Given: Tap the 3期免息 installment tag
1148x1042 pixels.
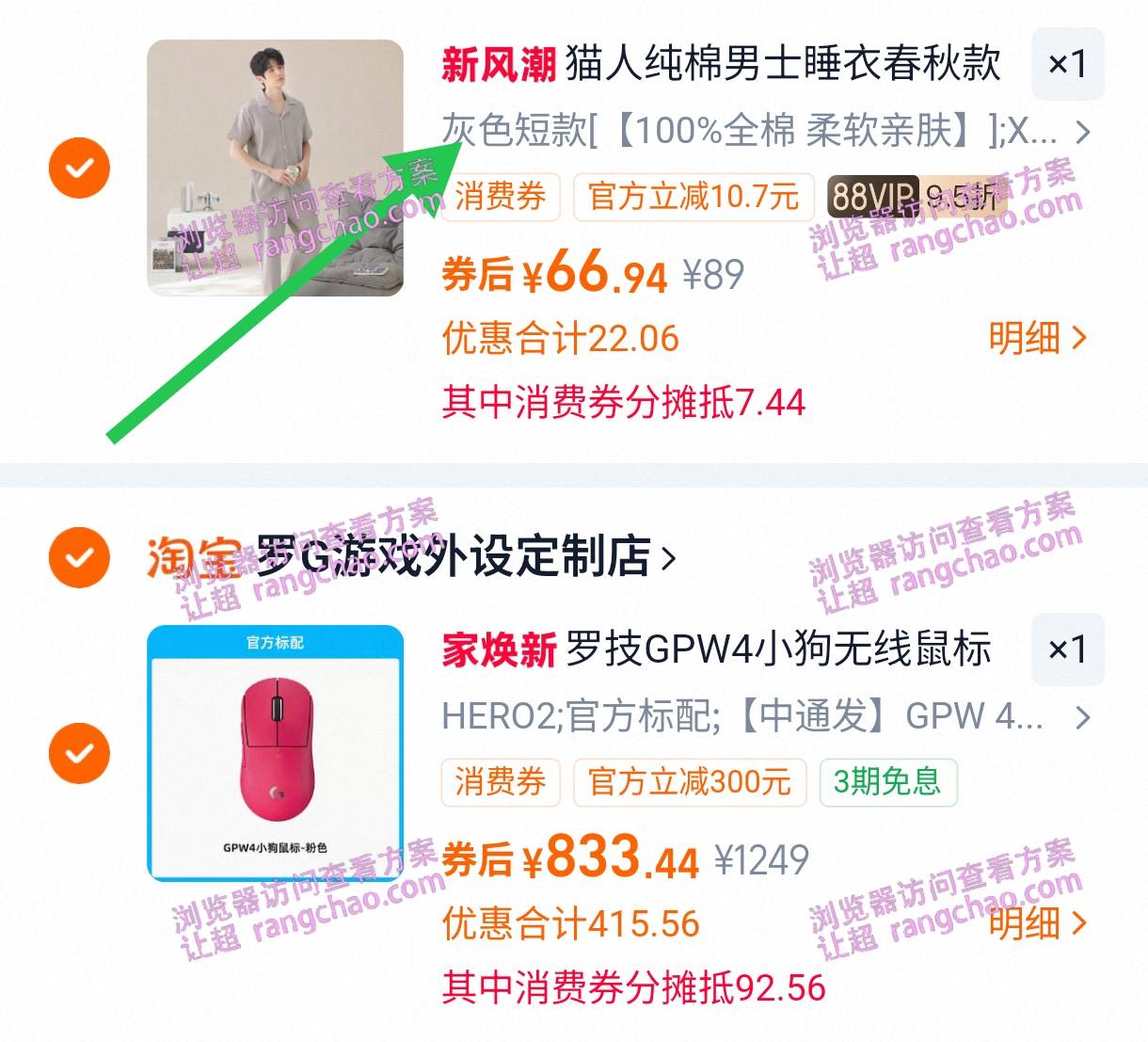Looking at the screenshot, I should coord(888,782).
